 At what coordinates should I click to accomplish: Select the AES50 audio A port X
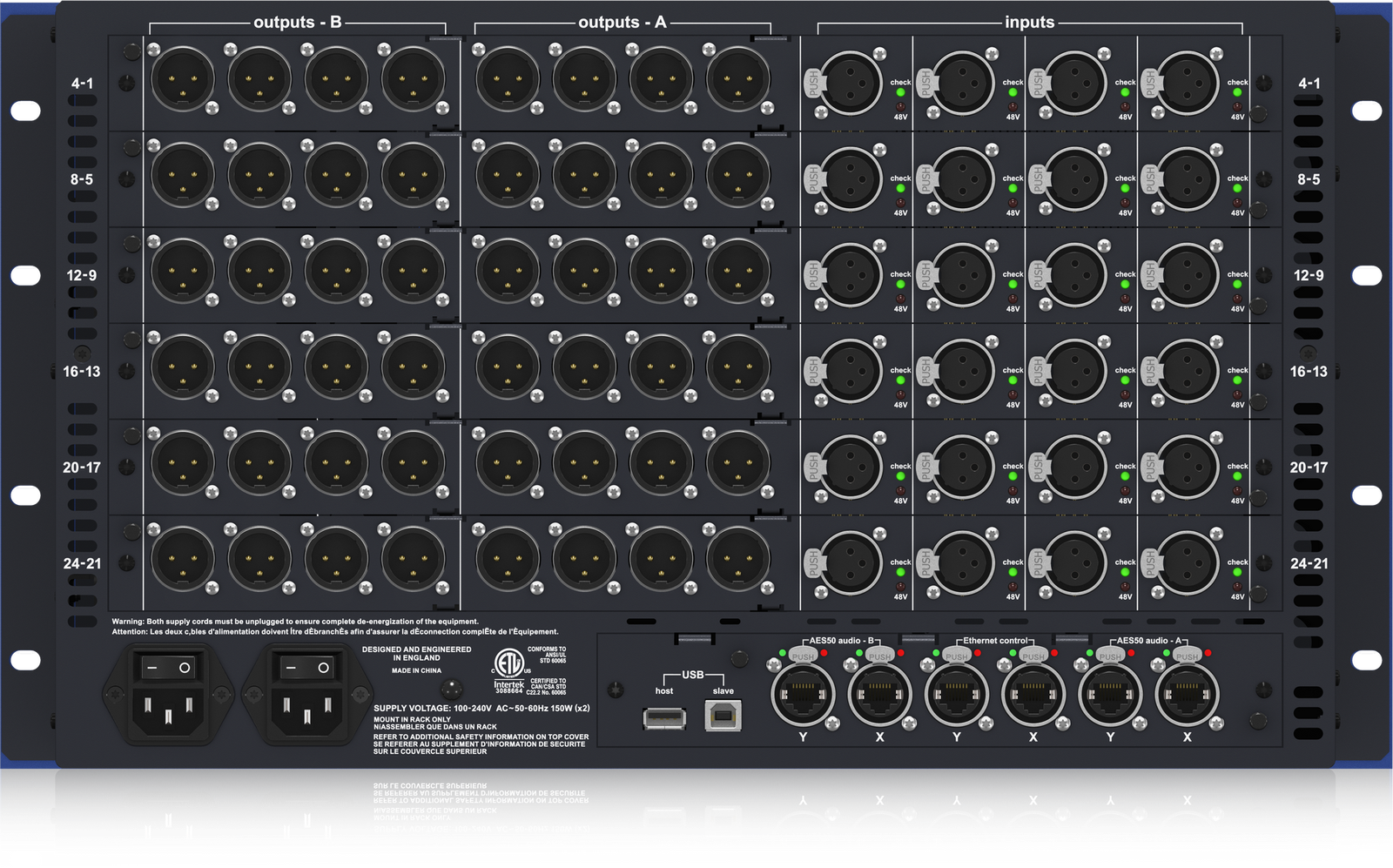(x=1187, y=694)
